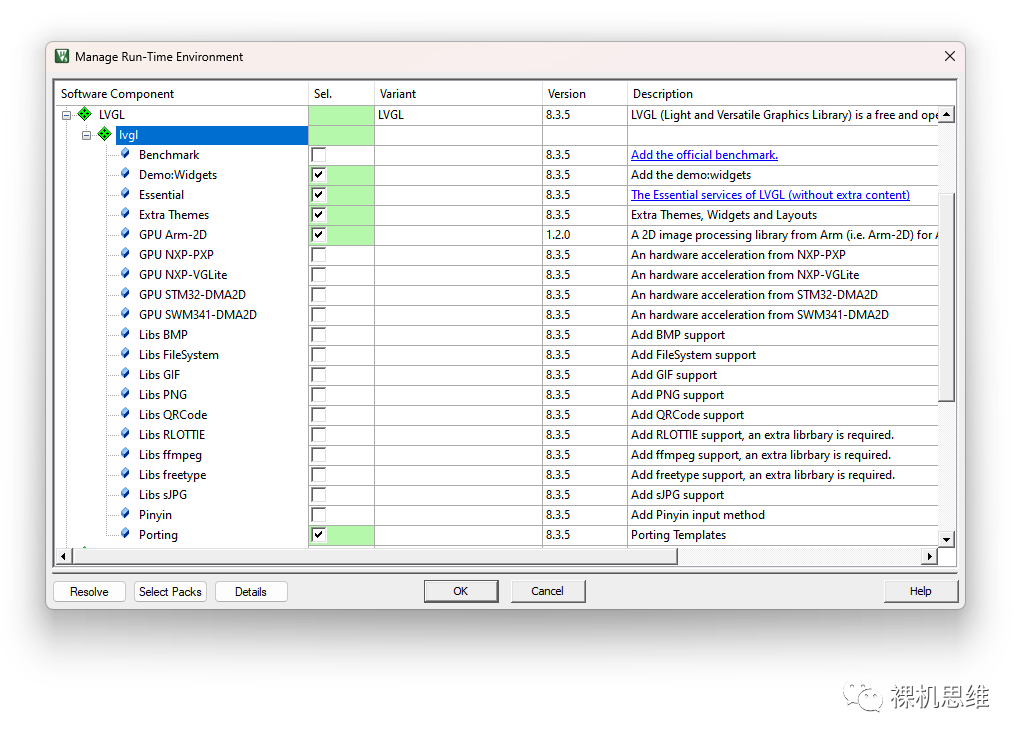
Task: Click the blue gem icon next to Libs GIF
Action: 125,374
